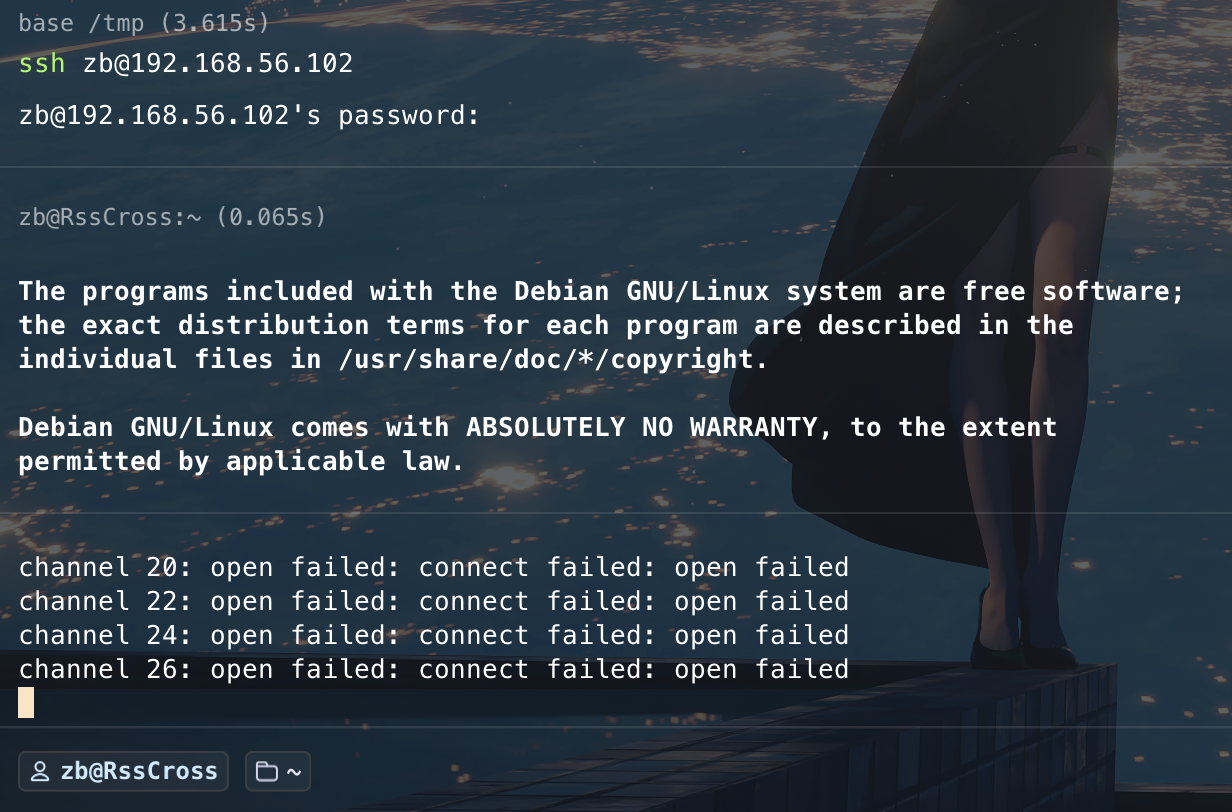This screenshot has height=812, width=1232.
Task: Click the user icon in the host chip
Action: (x=40, y=772)
